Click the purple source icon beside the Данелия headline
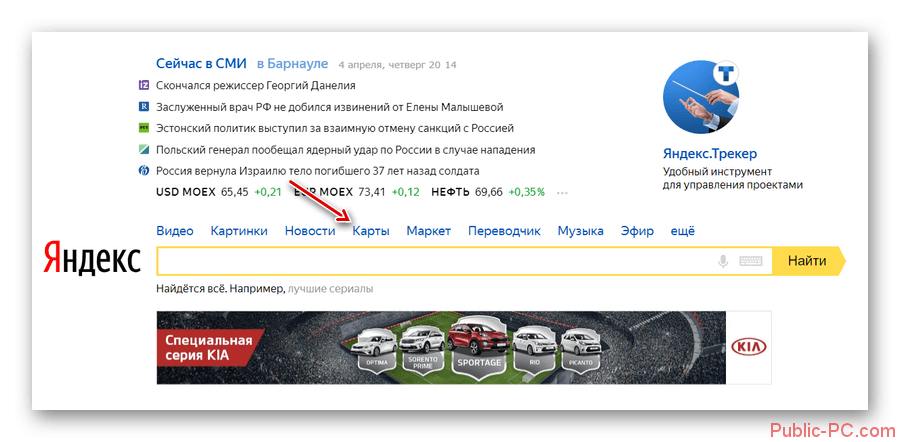This screenshot has width=900, height=442. click(144, 86)
